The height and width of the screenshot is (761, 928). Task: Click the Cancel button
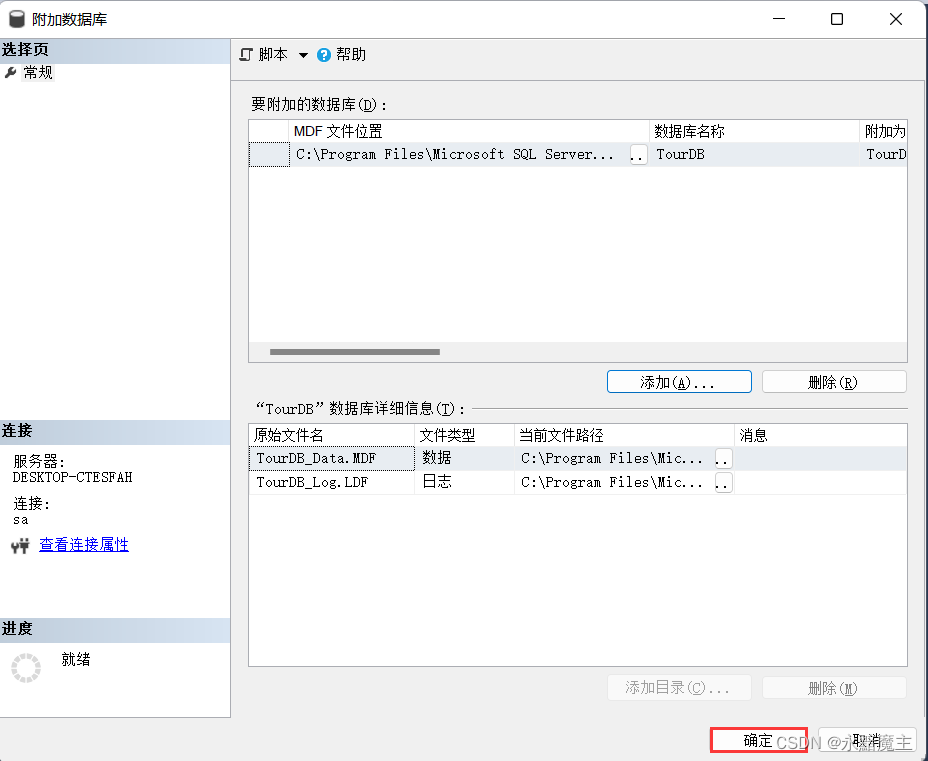(x=867, y=740)
